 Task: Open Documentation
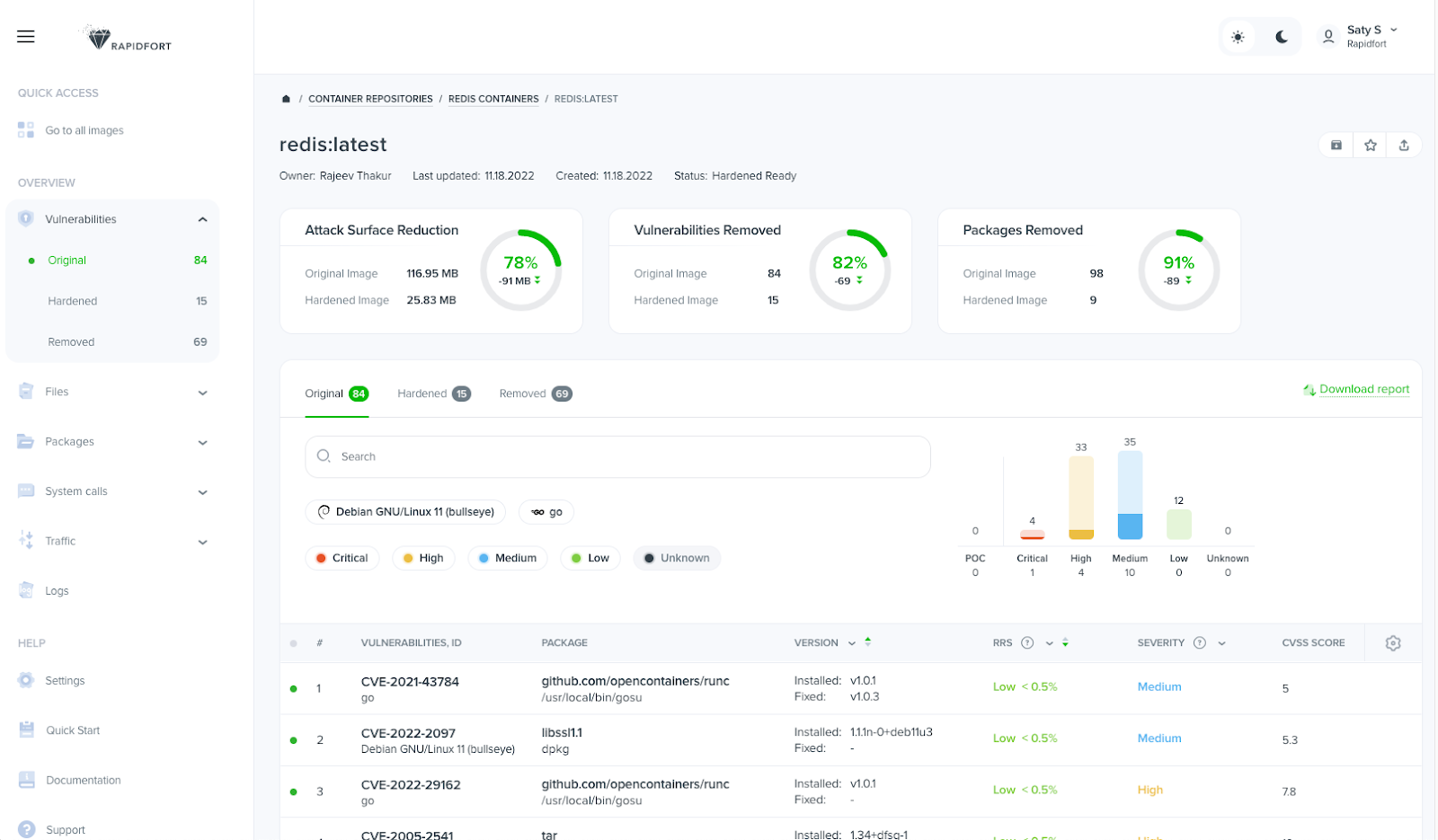83,781
